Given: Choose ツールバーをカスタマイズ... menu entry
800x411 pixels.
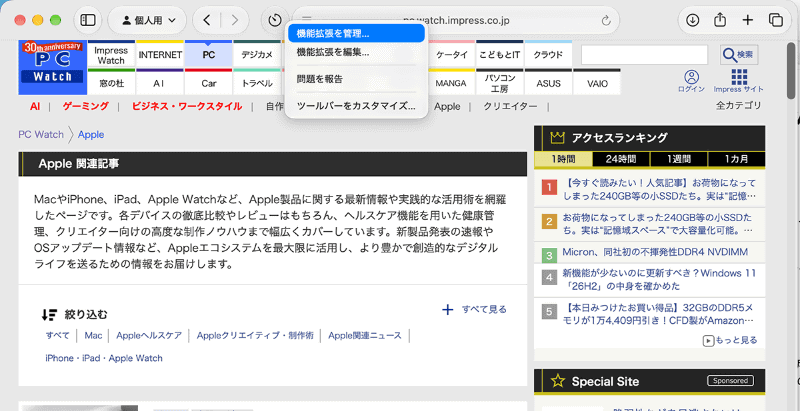Looking at the screenshot, I should (356, 107).
